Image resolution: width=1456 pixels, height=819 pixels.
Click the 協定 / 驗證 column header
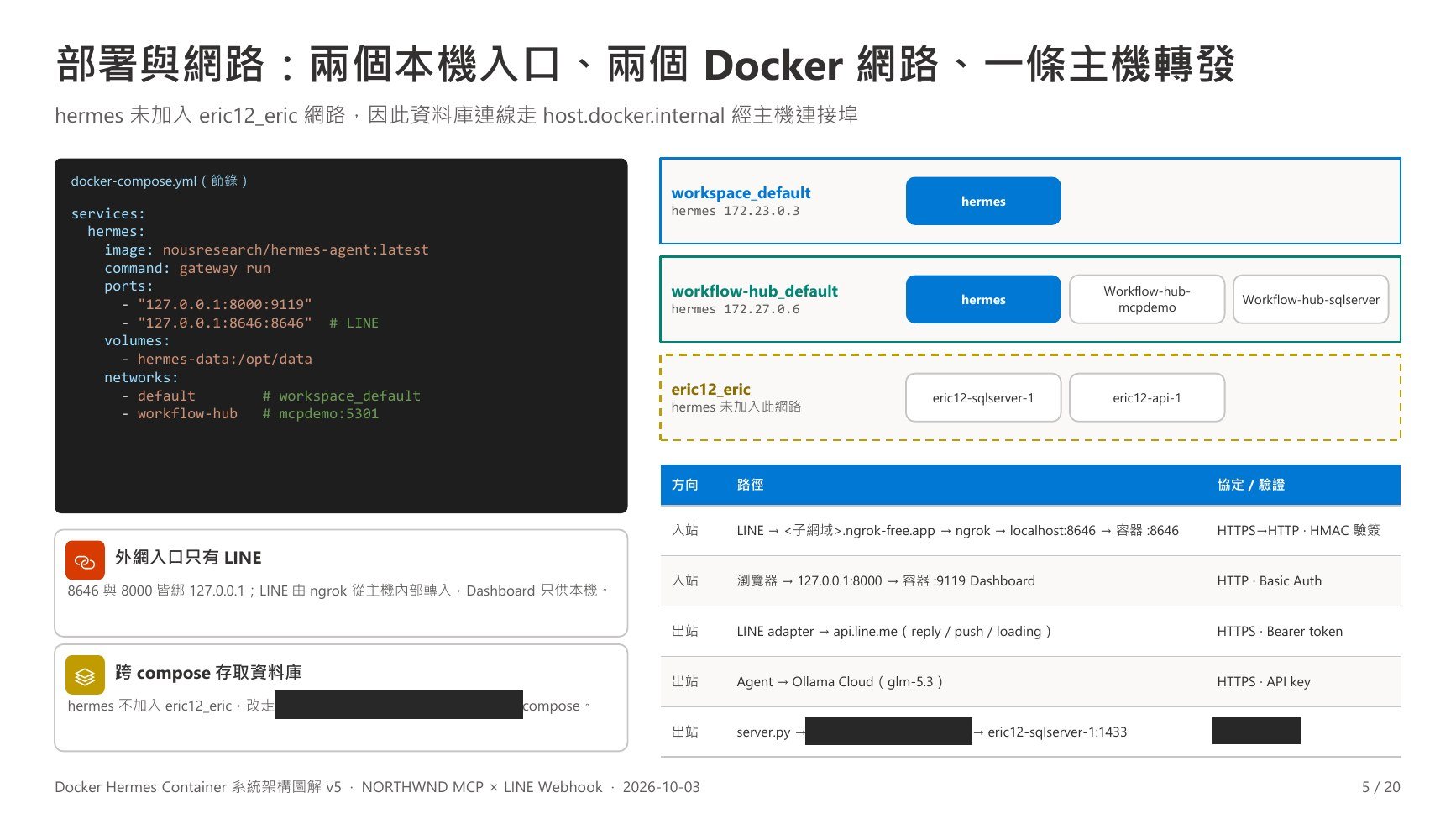[x=1250, y=485]
